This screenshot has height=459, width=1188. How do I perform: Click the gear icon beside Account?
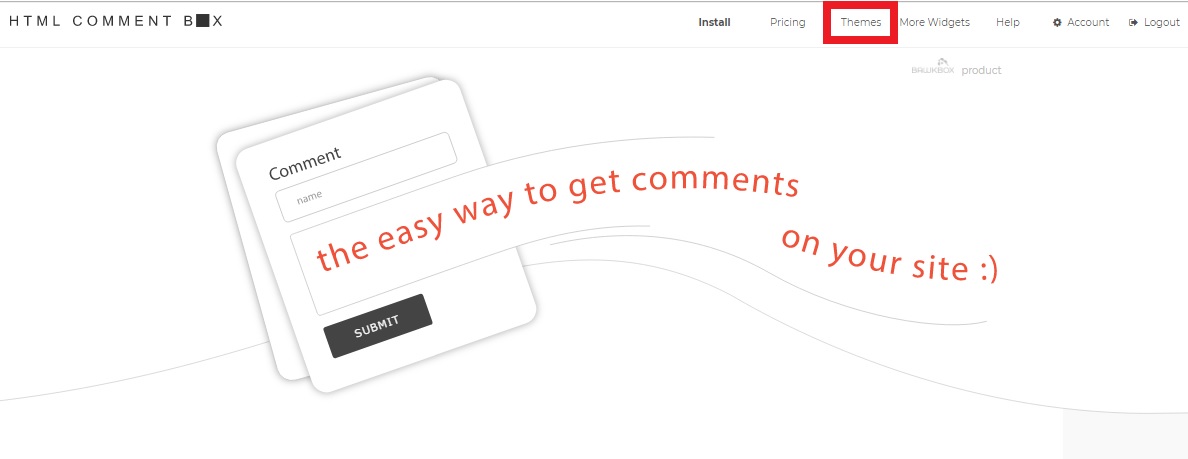[1057, 23]
